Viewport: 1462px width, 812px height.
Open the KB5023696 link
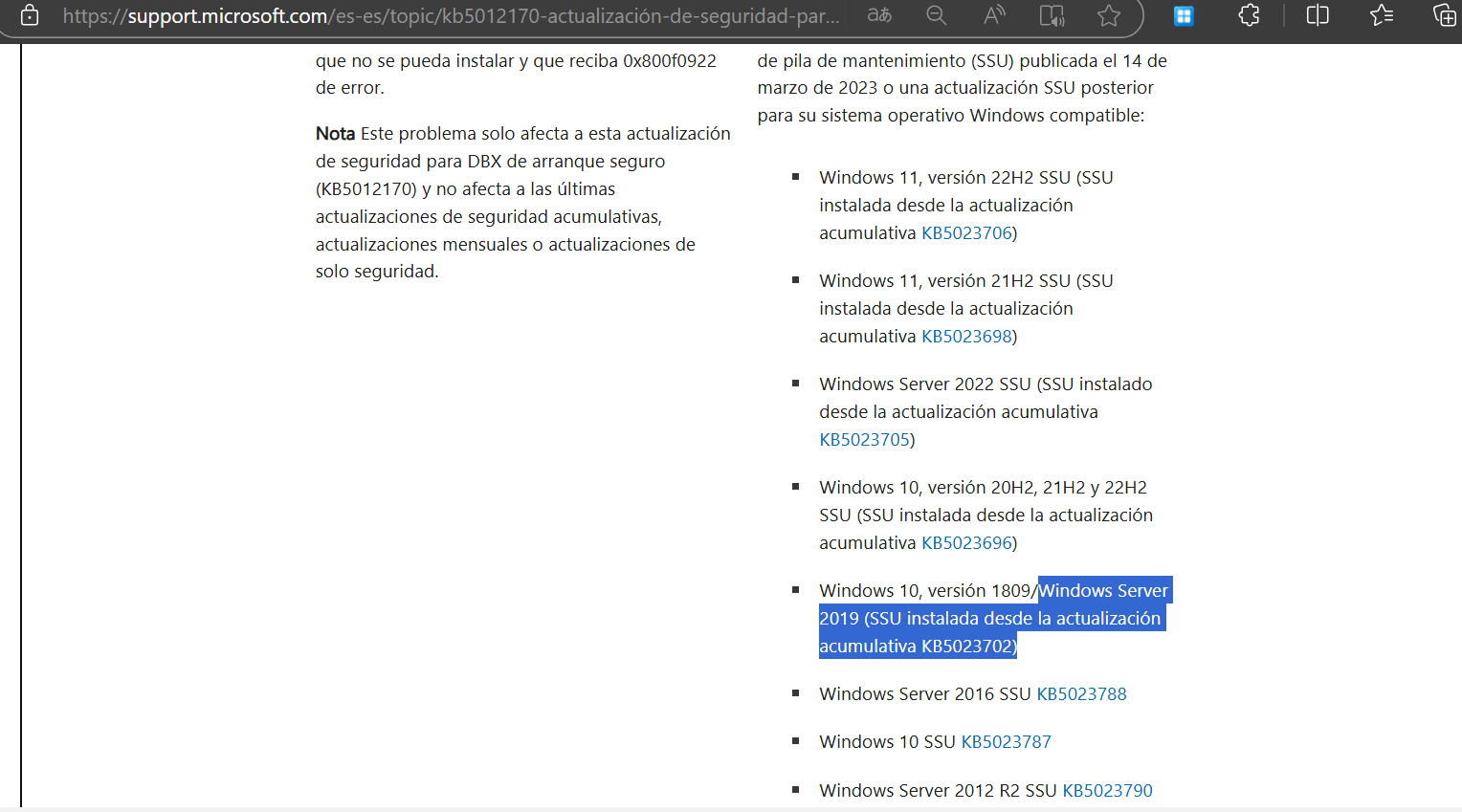click(x=966, y=542)
